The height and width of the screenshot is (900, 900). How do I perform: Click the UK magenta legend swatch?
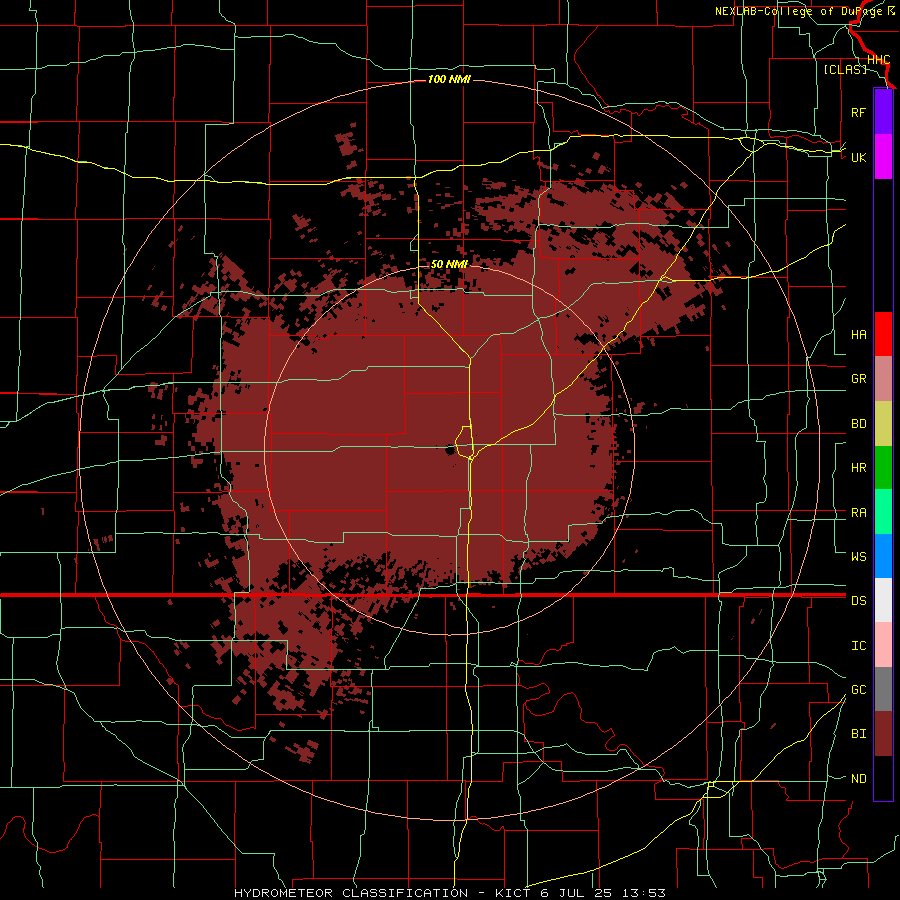point(883,157)
